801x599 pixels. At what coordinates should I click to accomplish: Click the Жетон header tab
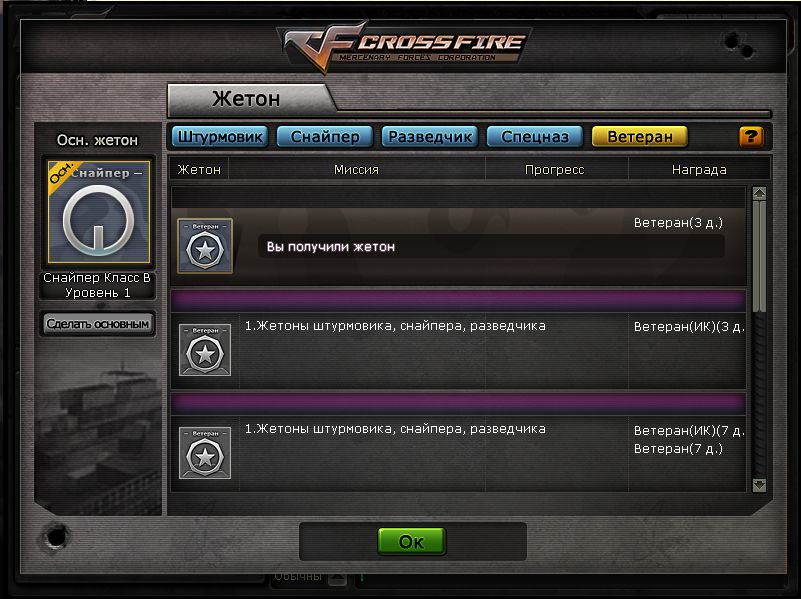point(248,100)
